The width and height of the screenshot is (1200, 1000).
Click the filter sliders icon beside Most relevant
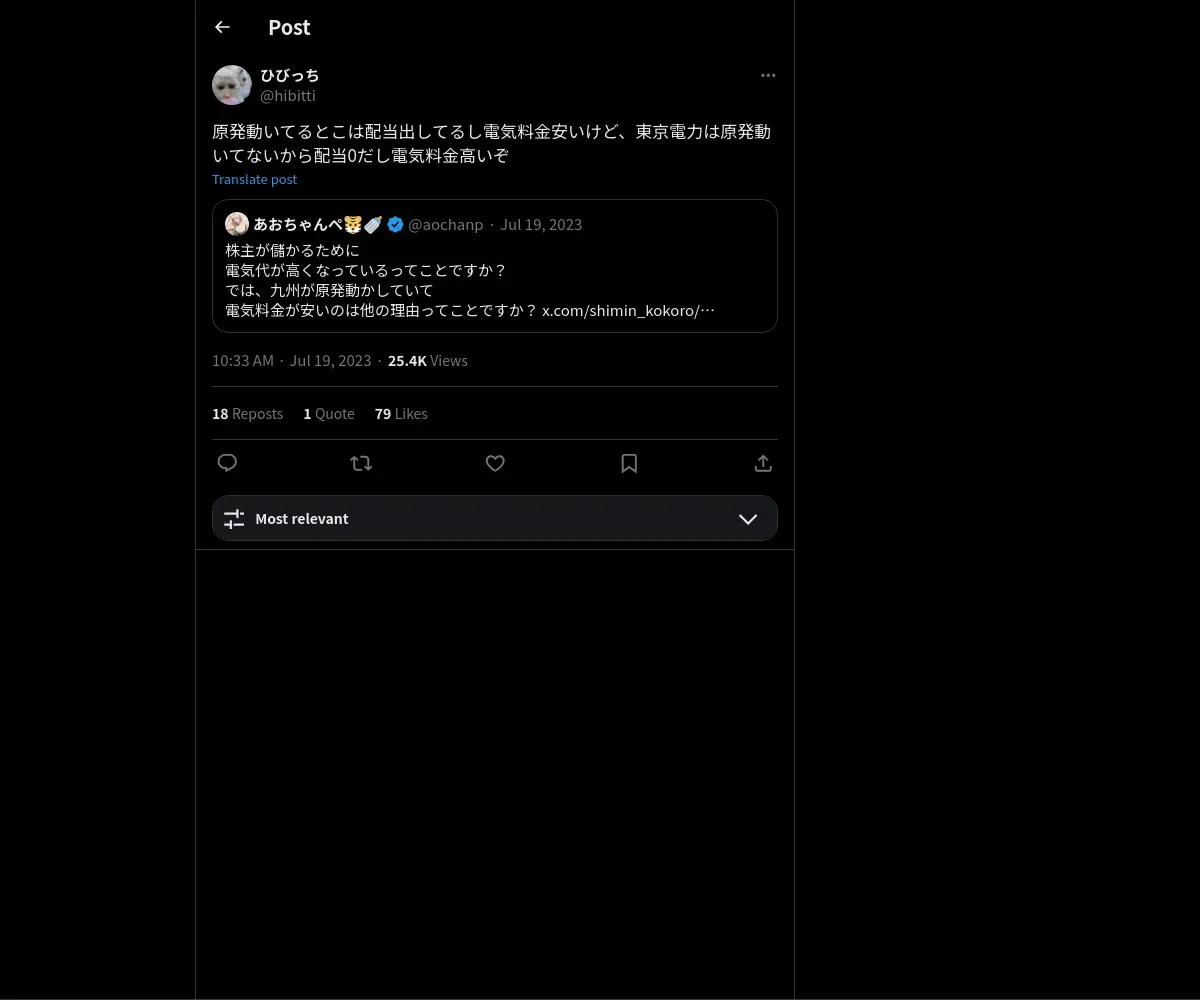point(234,519)
